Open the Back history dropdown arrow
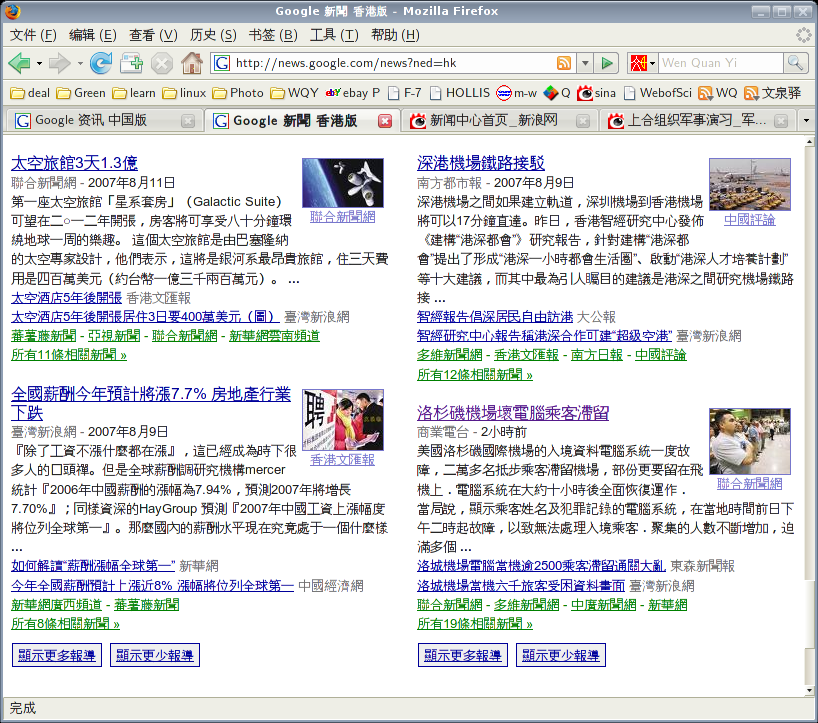The width and height of the screenshot is (818, 723). (39, 64)
